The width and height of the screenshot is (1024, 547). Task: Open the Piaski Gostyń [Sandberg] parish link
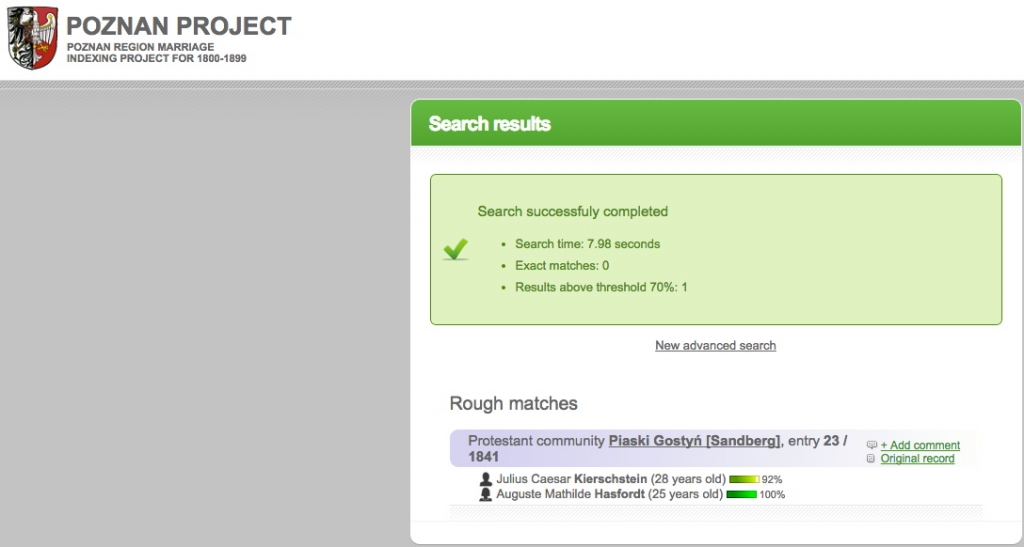pyautogui.click(x=694, y=441)
